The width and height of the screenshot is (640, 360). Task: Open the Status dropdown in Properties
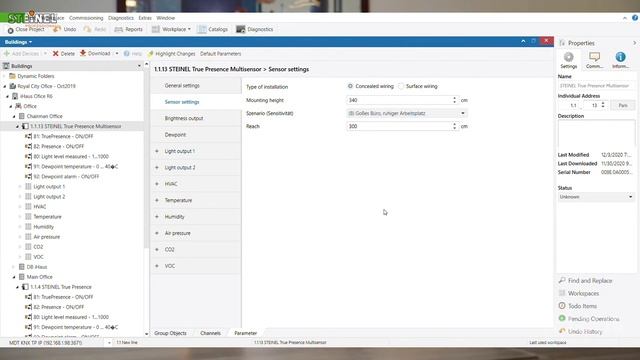pyautogui.click(x=596, y=197)
